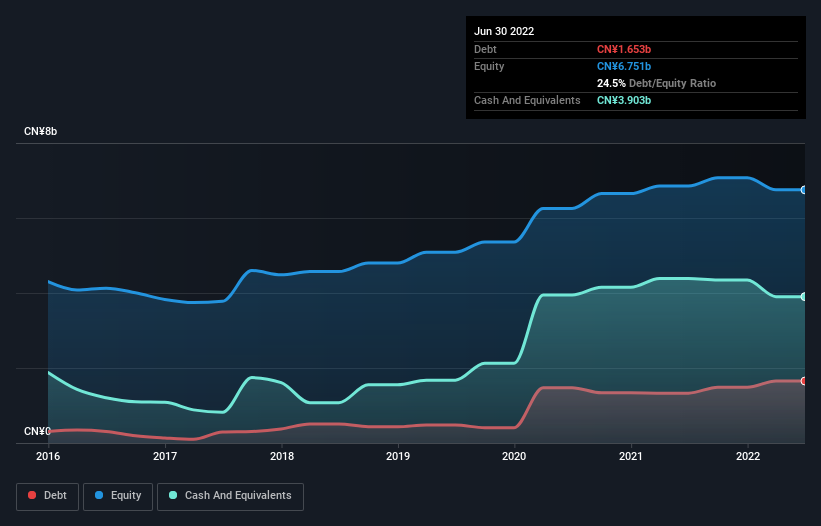Toggle the Equity series legend button

[x=118, y=496]
